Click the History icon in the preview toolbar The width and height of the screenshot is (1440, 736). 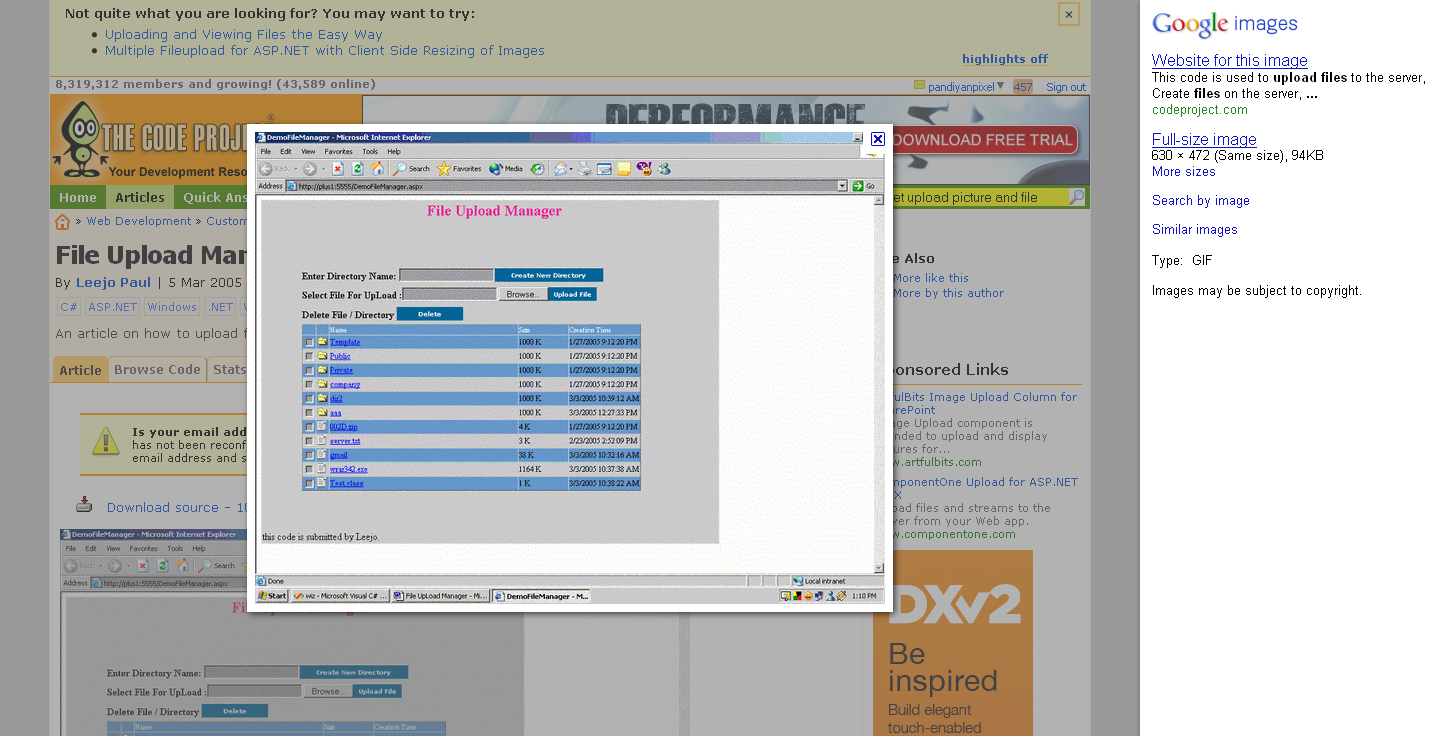tap(537, 169)
